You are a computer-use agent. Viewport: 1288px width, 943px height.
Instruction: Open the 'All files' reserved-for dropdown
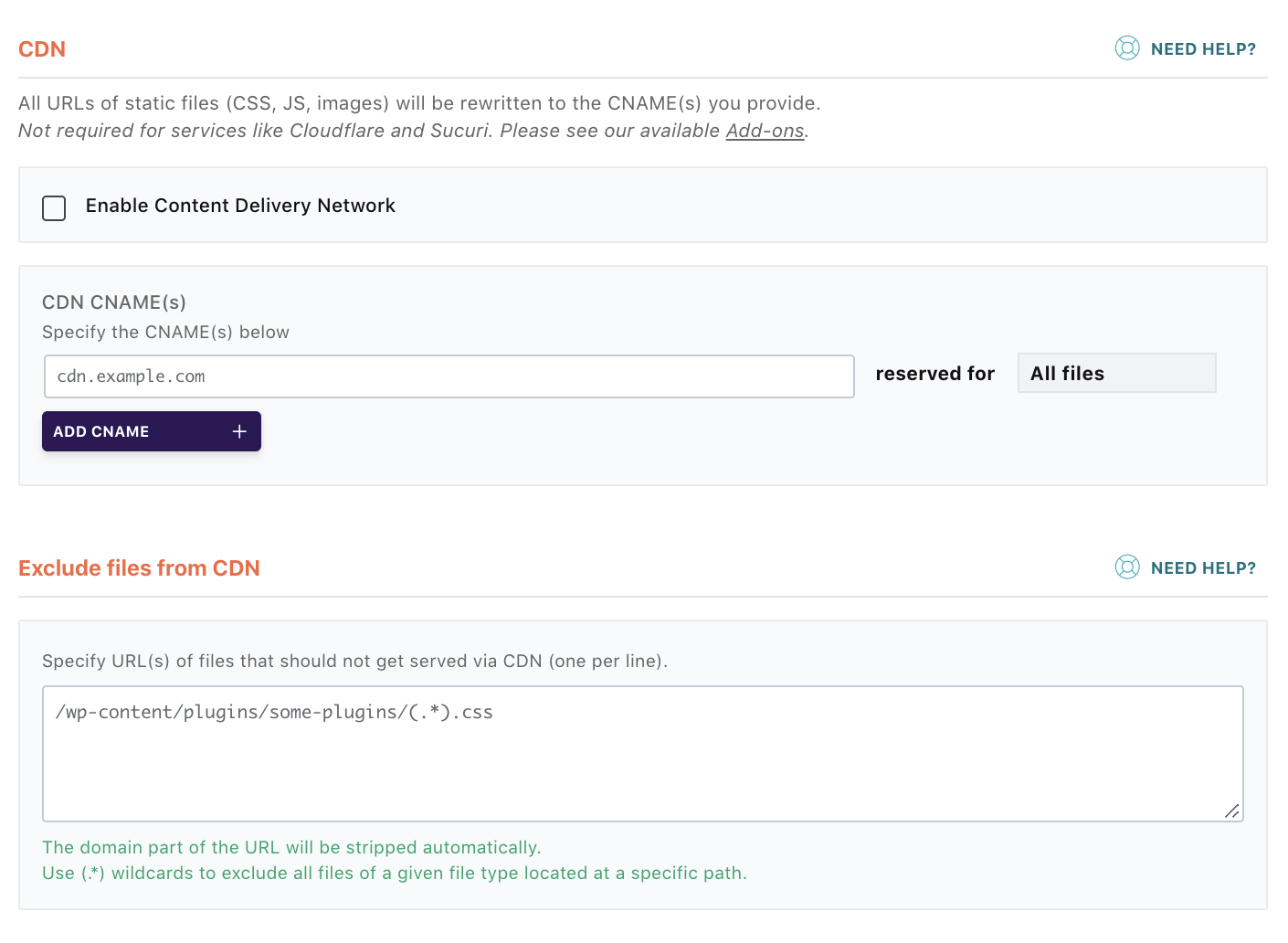pos(1117,373)
